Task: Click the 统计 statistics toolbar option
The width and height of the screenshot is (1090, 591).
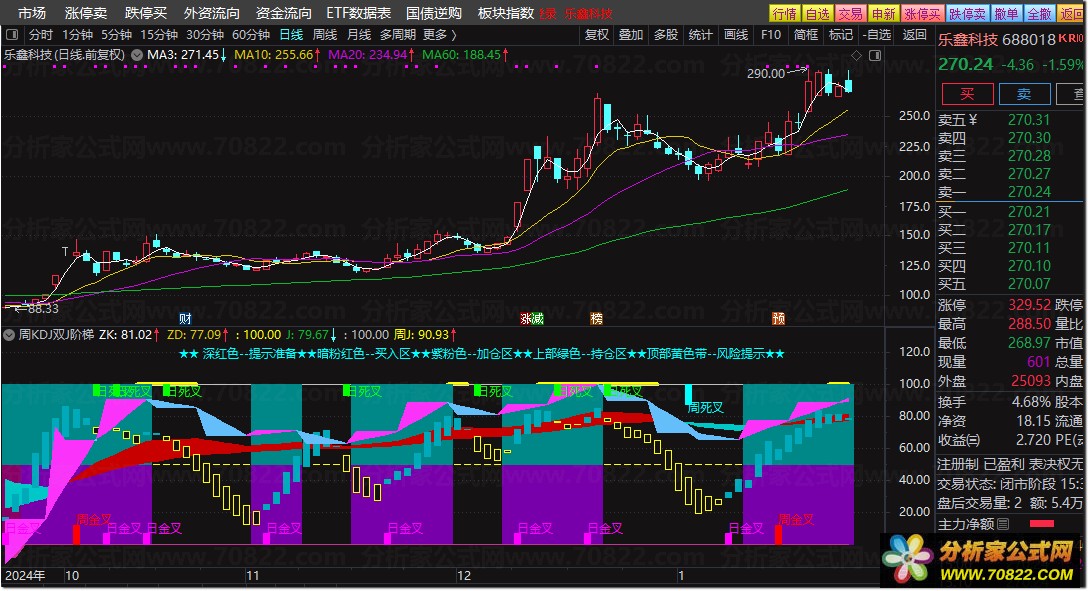Action: point(701,34)
